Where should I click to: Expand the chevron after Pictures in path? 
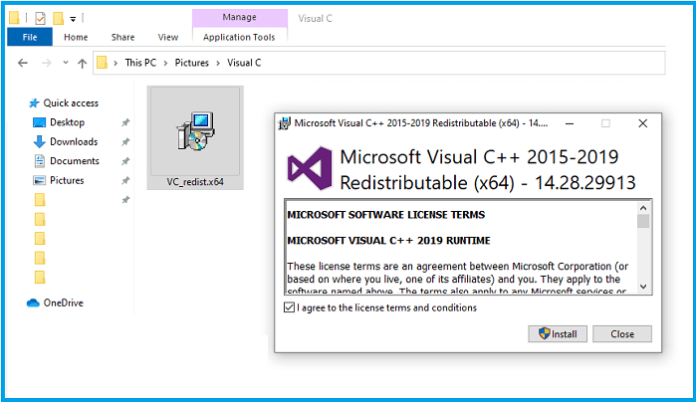coord(218,63)
